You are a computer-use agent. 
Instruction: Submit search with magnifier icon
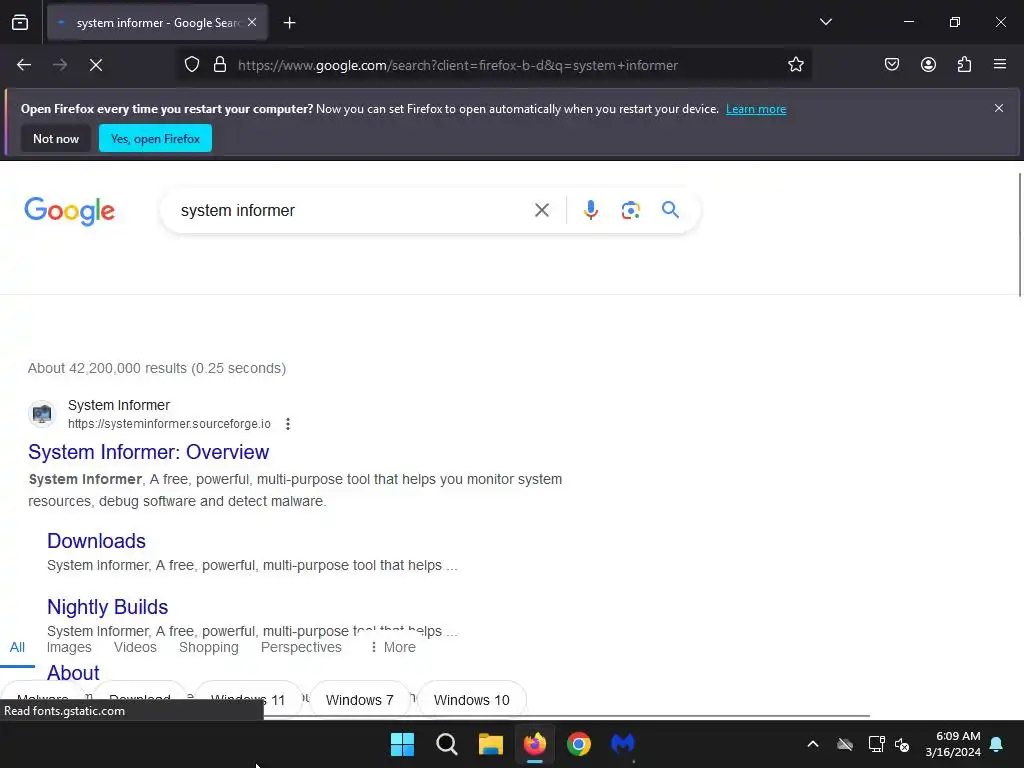pos(670,210)
